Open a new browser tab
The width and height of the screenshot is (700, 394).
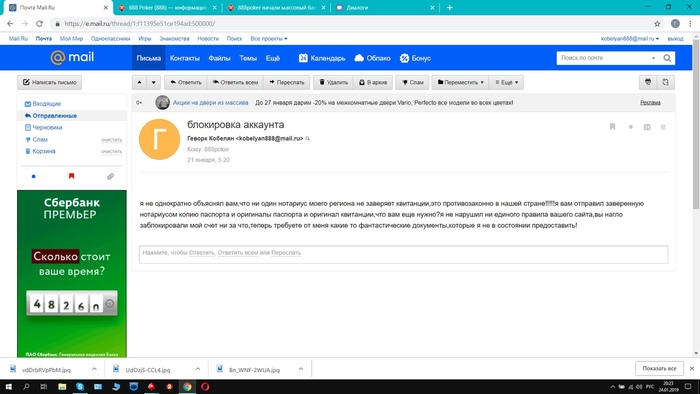(450, 8)
